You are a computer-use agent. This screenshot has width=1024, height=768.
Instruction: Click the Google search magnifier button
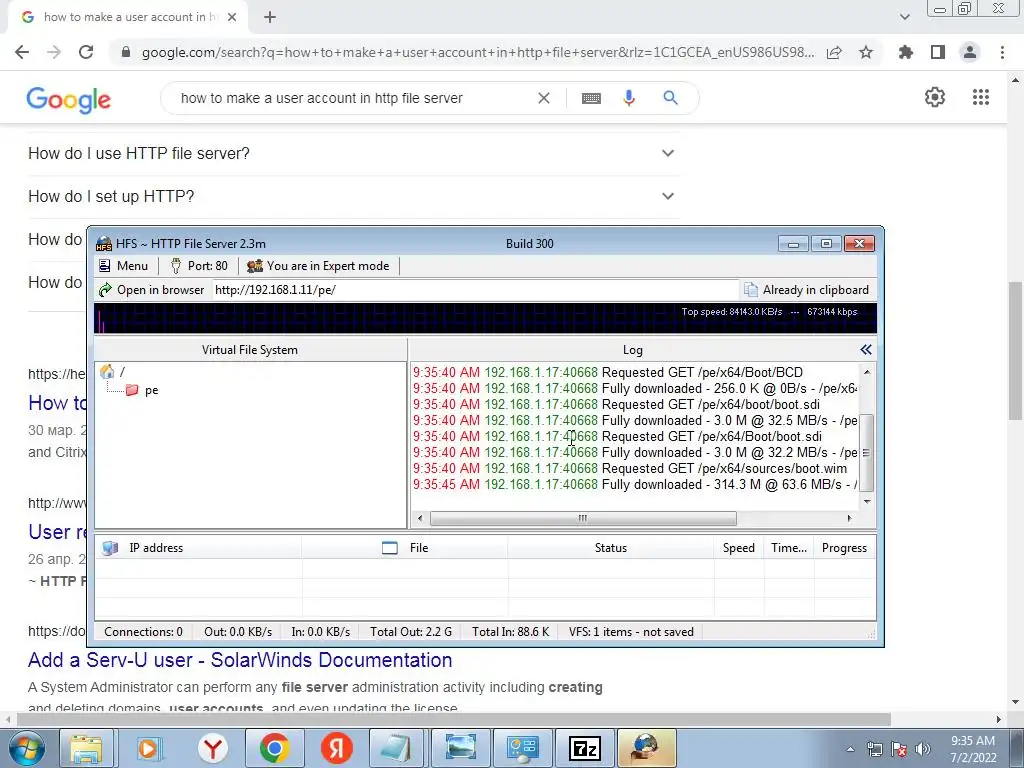click(x=670, y=98)
